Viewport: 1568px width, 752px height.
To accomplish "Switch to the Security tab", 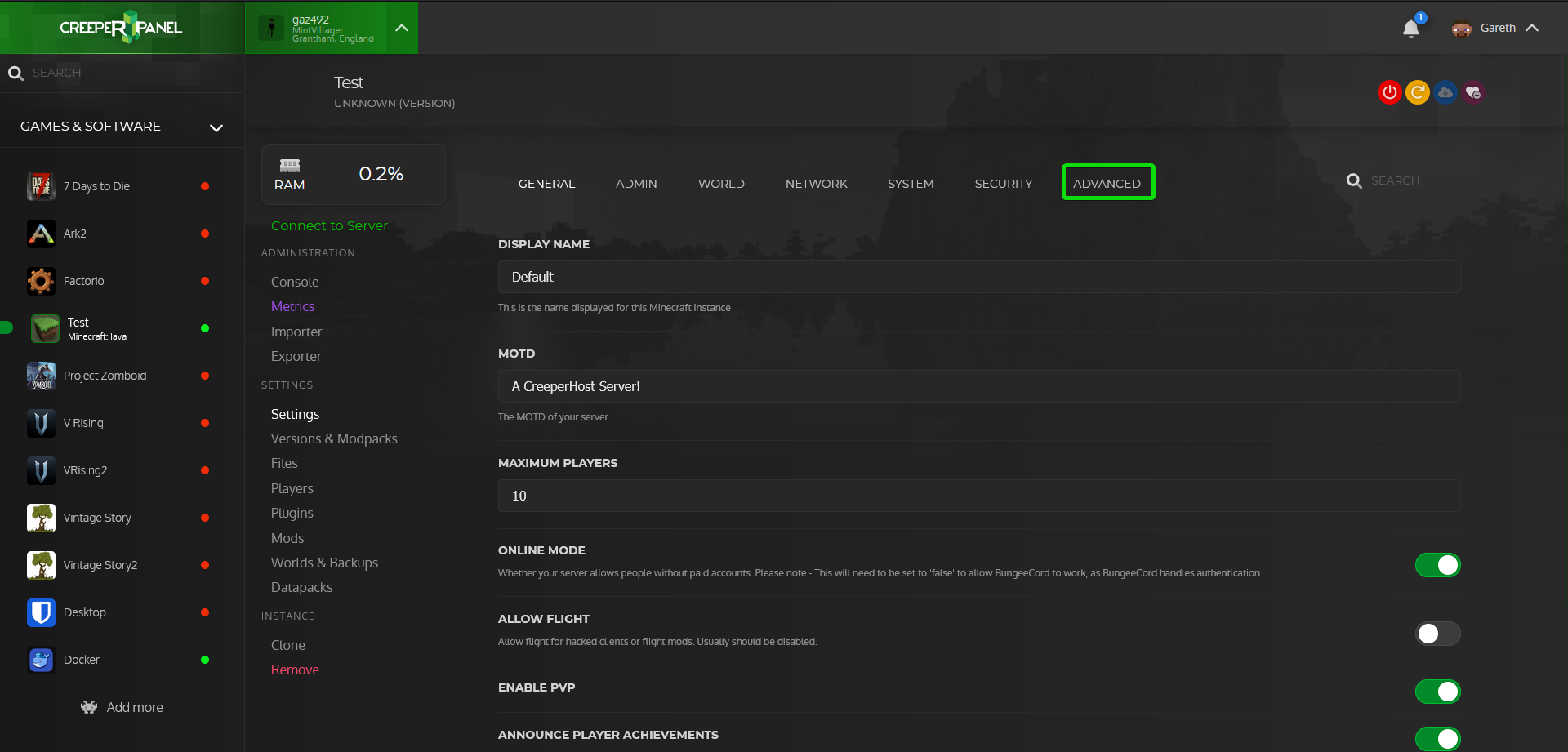I will 1004,184.
